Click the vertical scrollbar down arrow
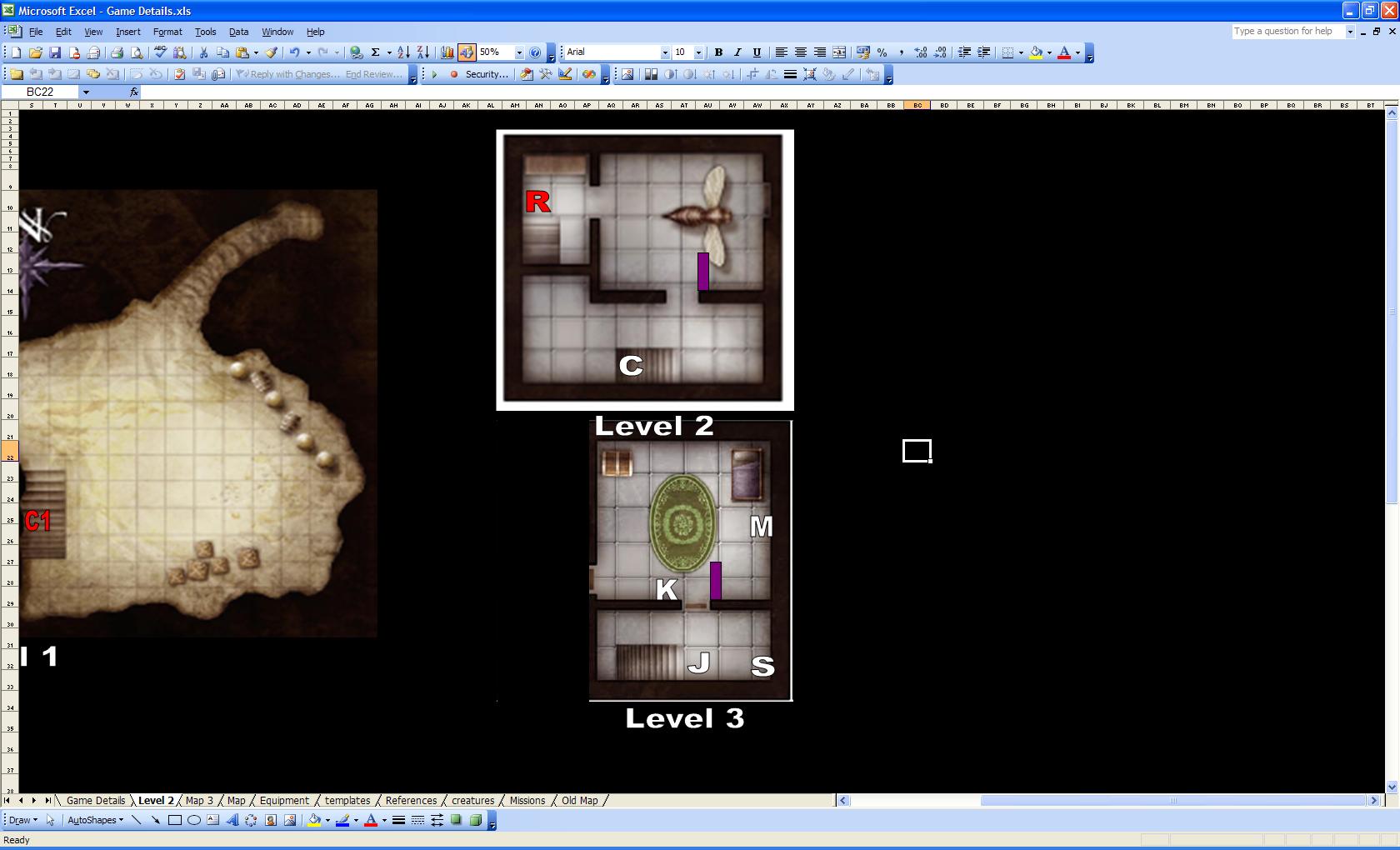Viewport: 1400px width, 850px height. (x=1392, y=787)
